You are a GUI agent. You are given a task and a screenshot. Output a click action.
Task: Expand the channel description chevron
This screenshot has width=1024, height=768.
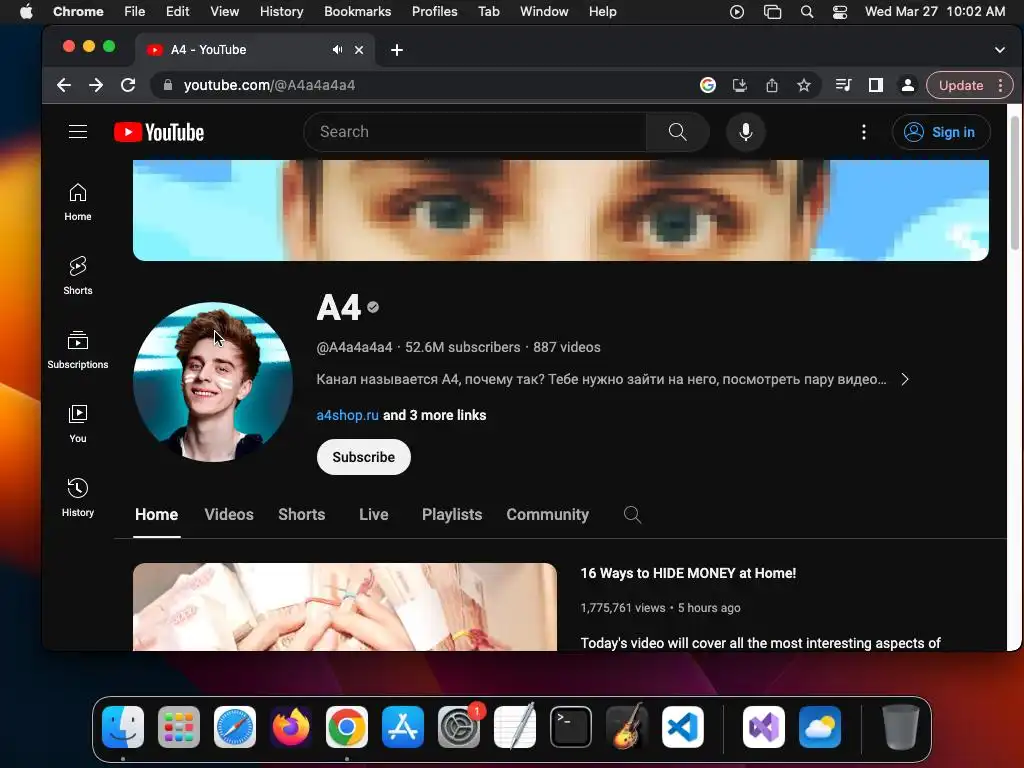tap(904, 379)
